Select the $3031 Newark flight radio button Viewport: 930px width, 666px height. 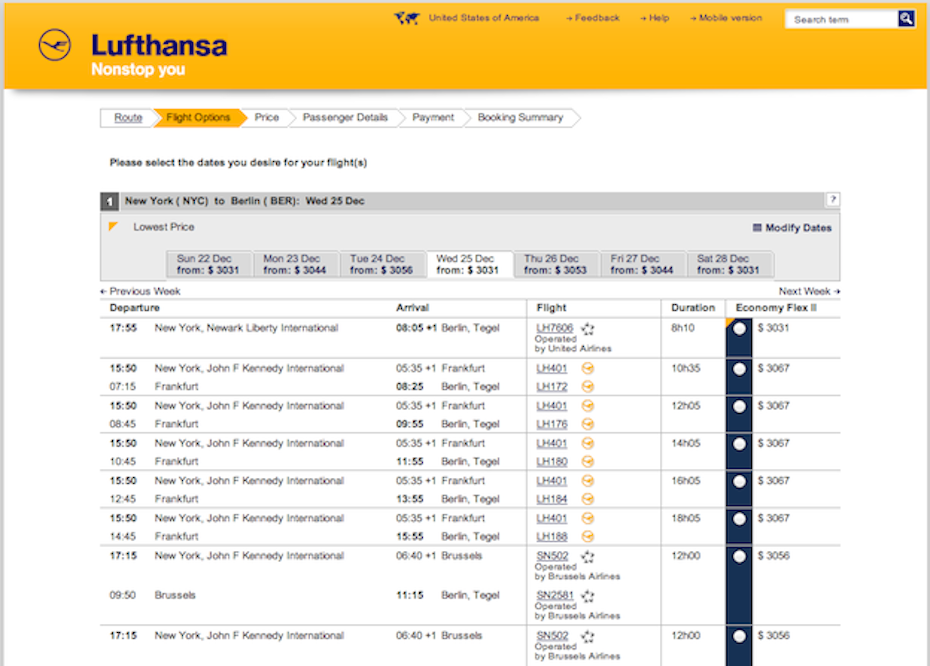coord(739,329)
